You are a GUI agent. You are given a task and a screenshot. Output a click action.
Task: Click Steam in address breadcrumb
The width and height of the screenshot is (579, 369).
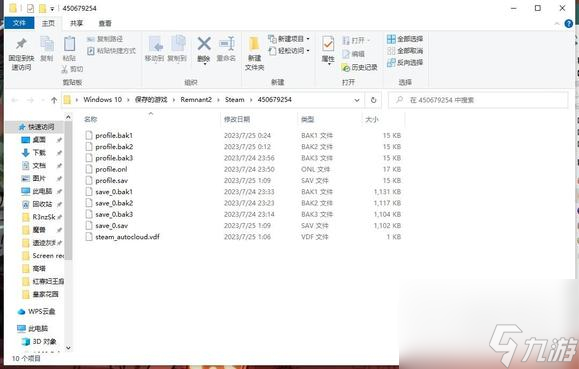[234, 99]
